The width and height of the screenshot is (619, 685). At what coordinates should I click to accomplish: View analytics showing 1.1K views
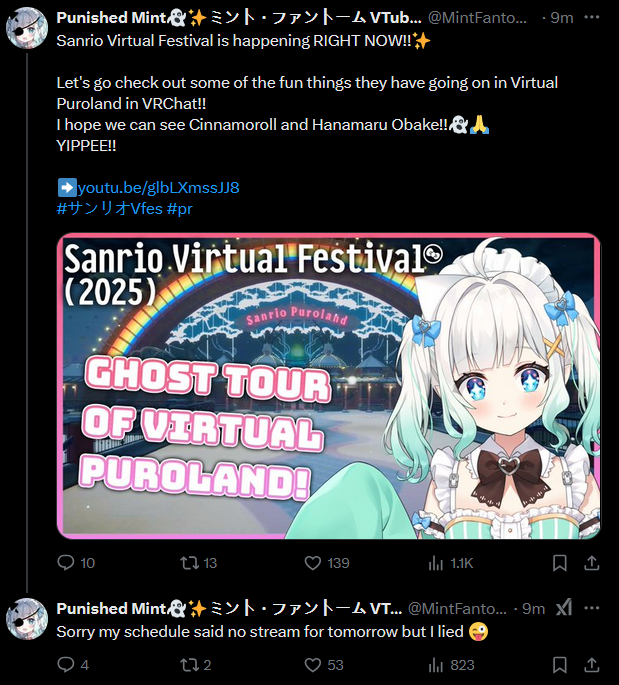[451, 563]
